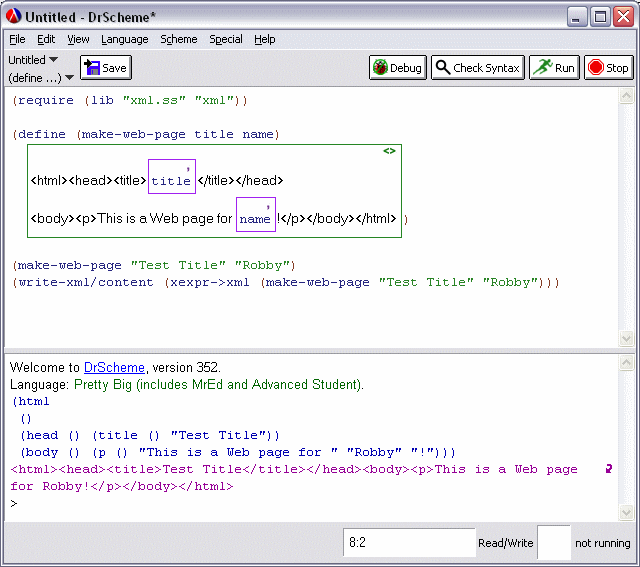Click the floppy disk icon on Save
The height and width of the screenshot is (567, 640).
click(92, 67)
